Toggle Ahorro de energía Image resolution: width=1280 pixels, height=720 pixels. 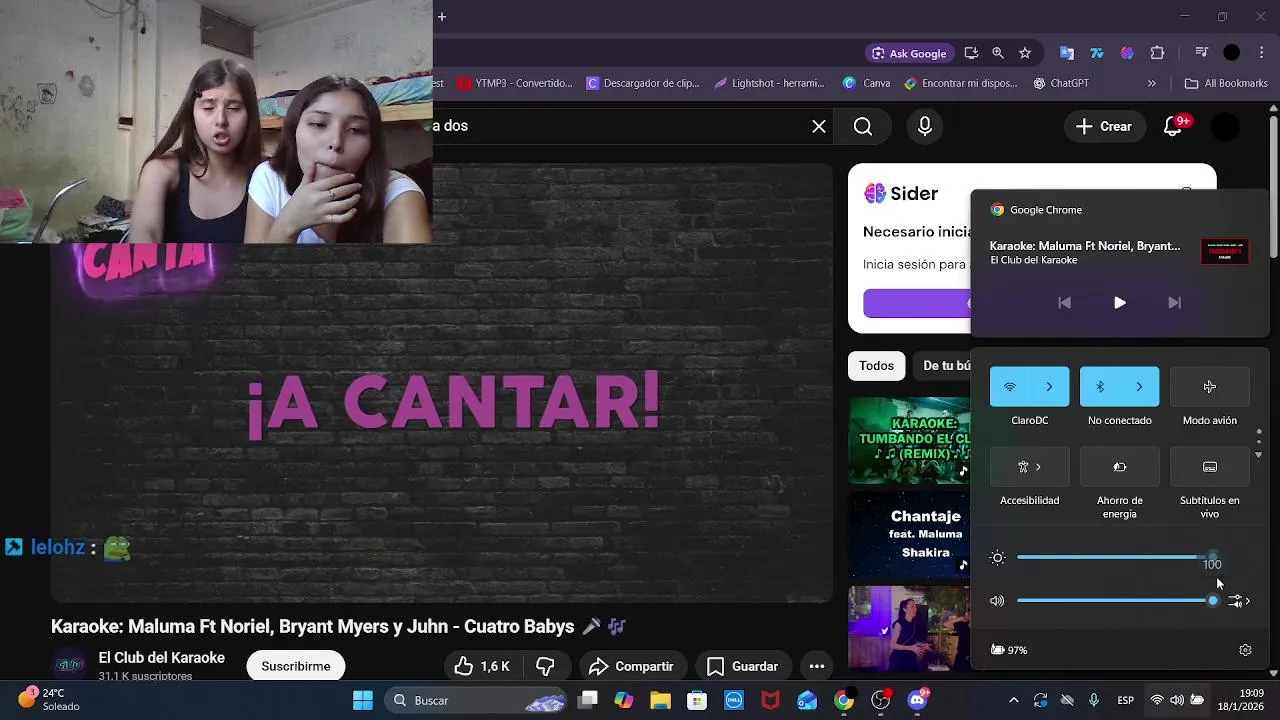coord(1120,467)
